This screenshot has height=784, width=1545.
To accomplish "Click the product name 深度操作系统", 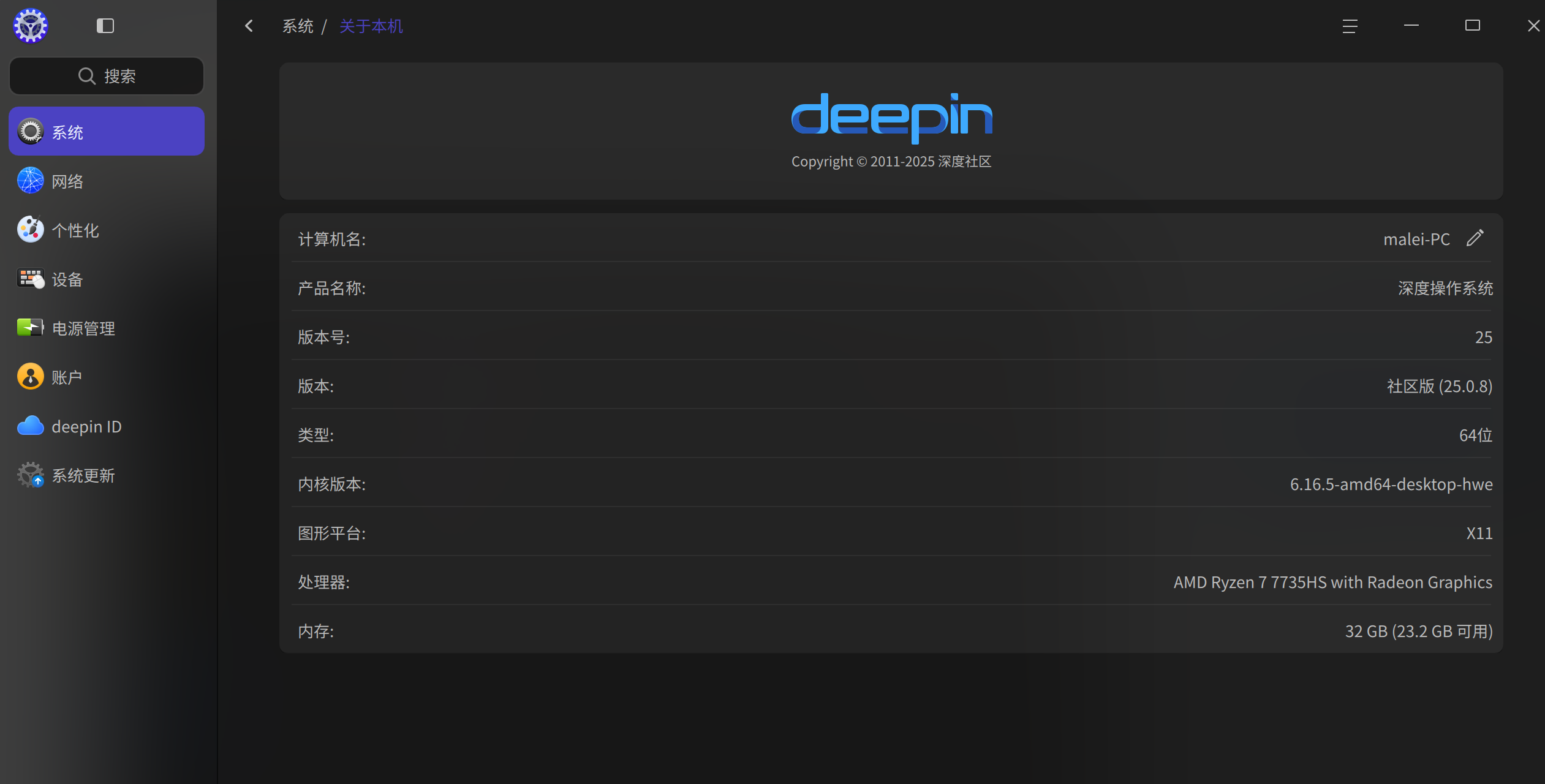I will point(1446,288).
